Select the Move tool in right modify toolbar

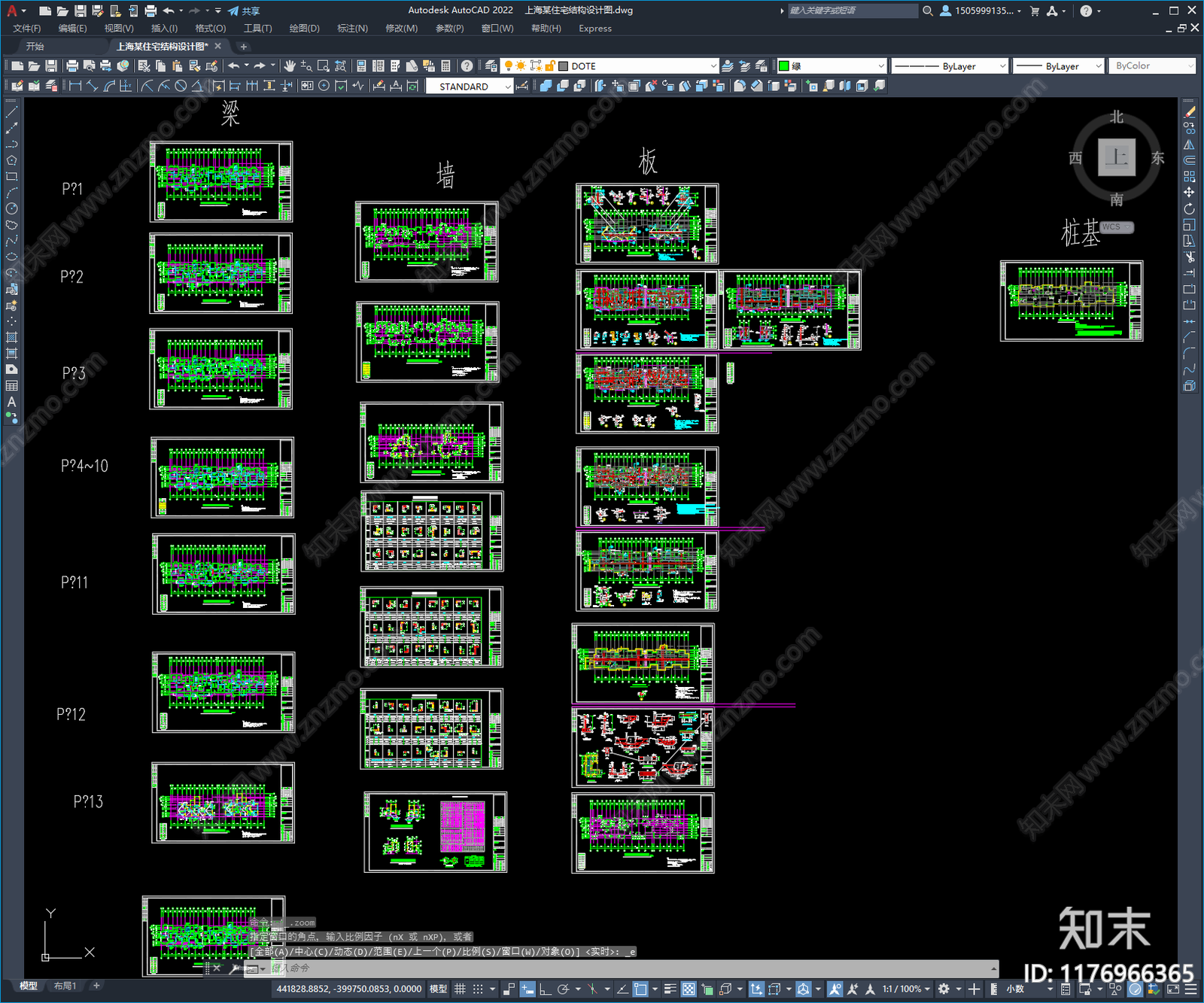[x=1190, y=193]
